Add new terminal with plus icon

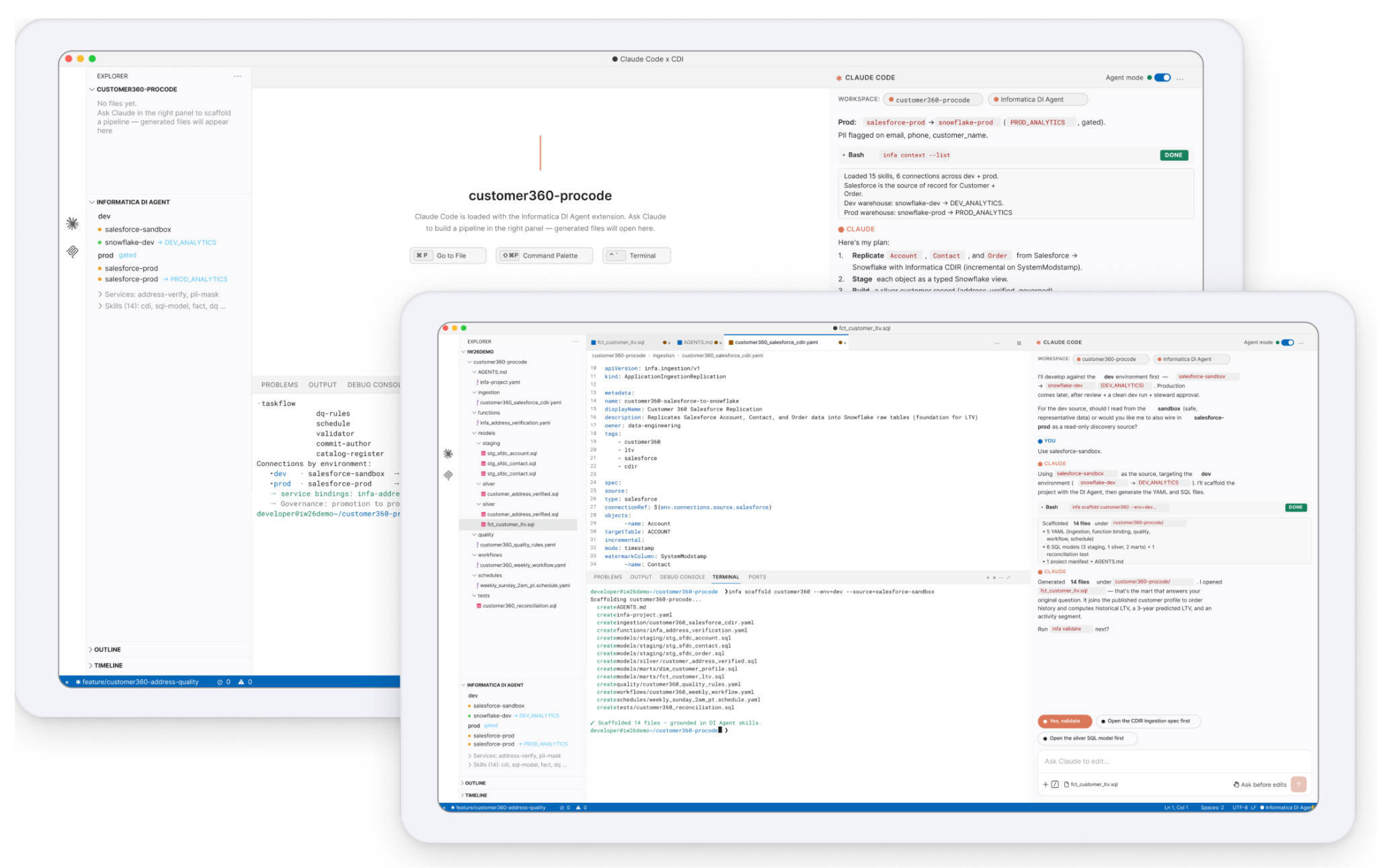coord(988,578)
